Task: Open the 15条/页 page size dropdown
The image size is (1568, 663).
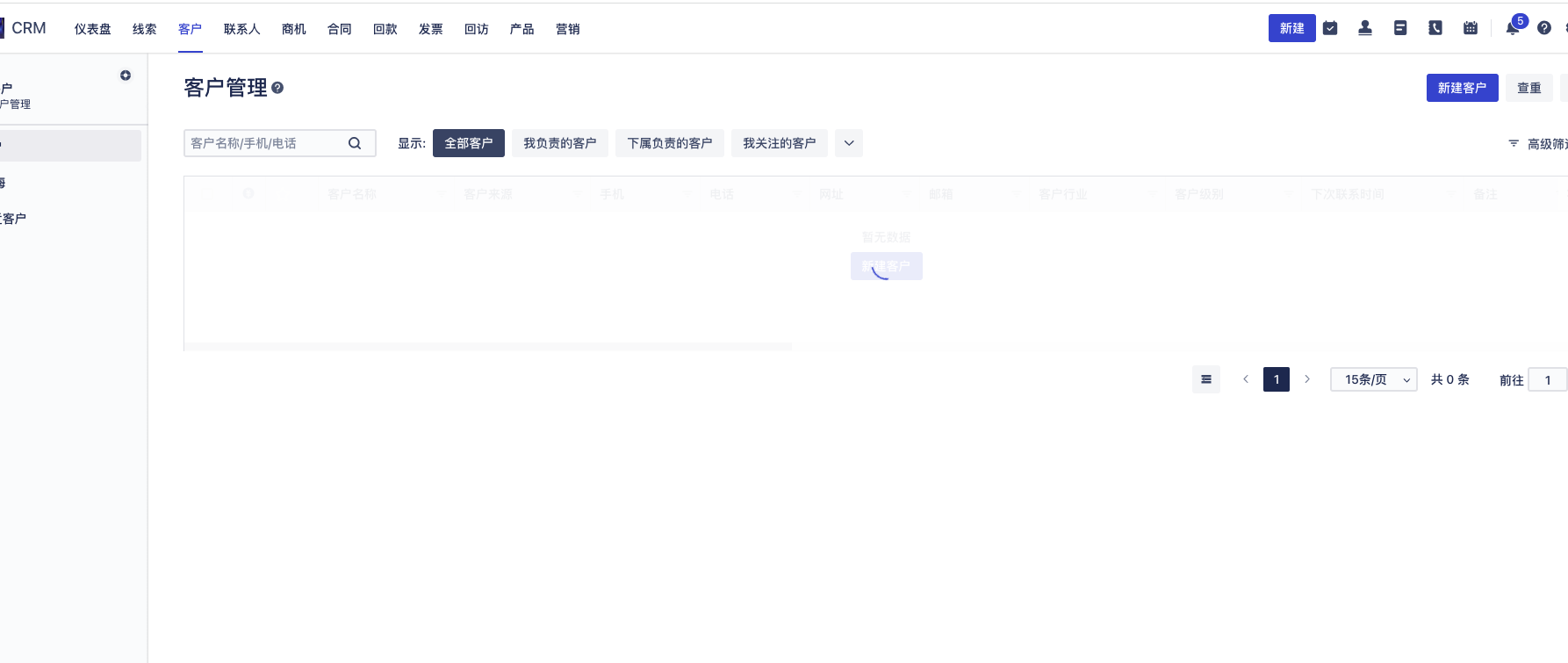Action: (1374, 379)
